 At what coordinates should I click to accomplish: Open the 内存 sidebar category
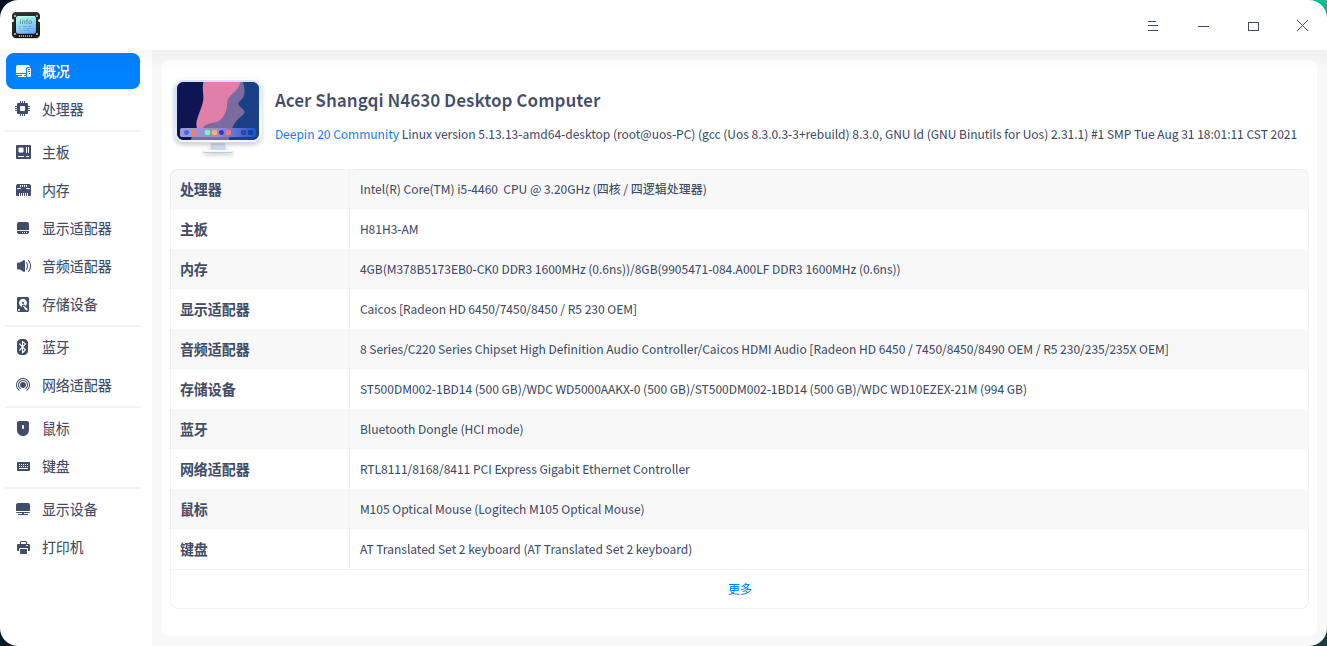73,190
